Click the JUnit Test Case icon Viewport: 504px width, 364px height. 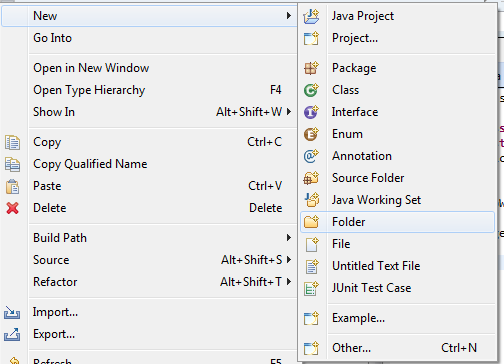tap(311, 288)
